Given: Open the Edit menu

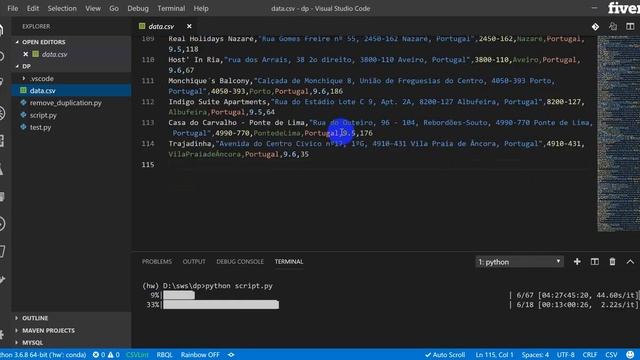Looking at the screenshot, I should click(x=33, y=8).
